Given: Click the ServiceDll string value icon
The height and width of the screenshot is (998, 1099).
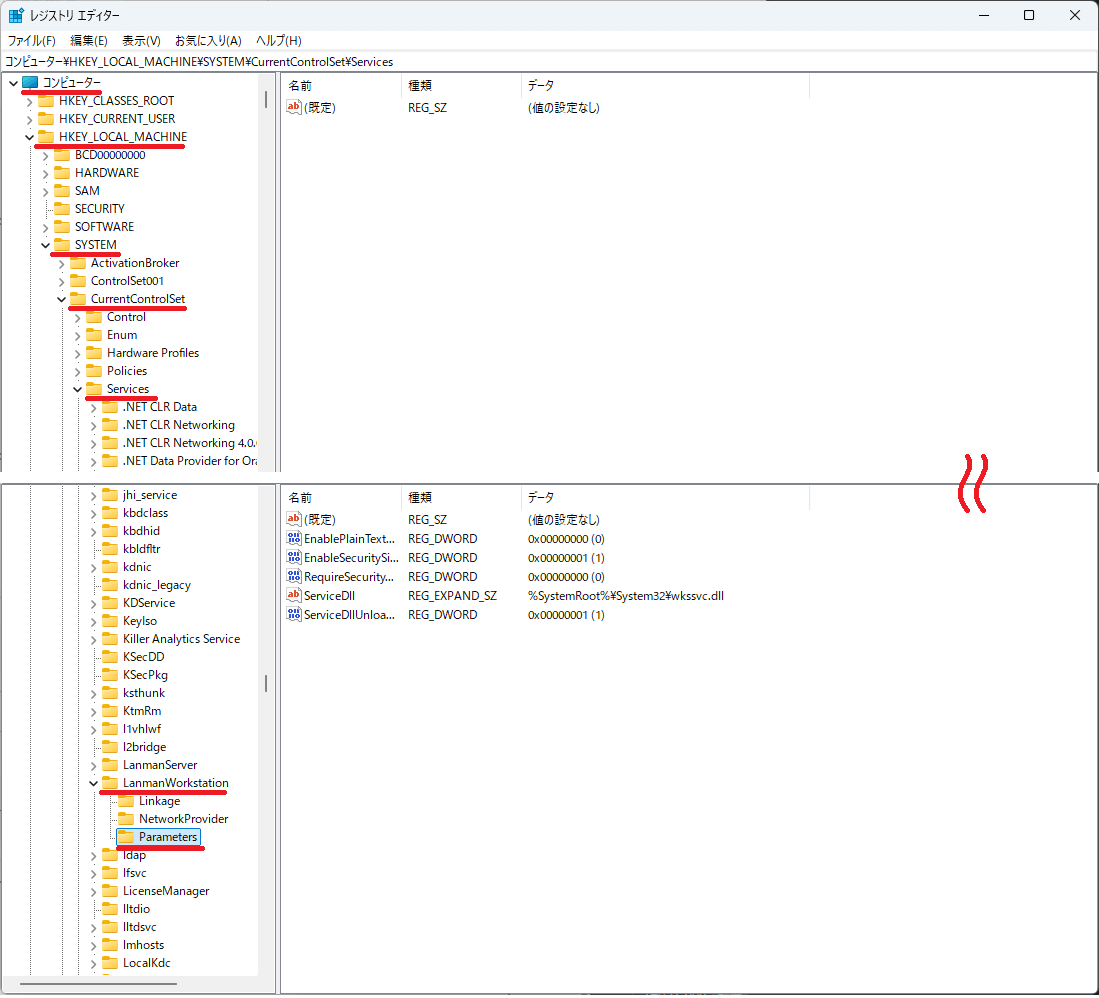Looking at the screenshot, I should pos(294,595).
